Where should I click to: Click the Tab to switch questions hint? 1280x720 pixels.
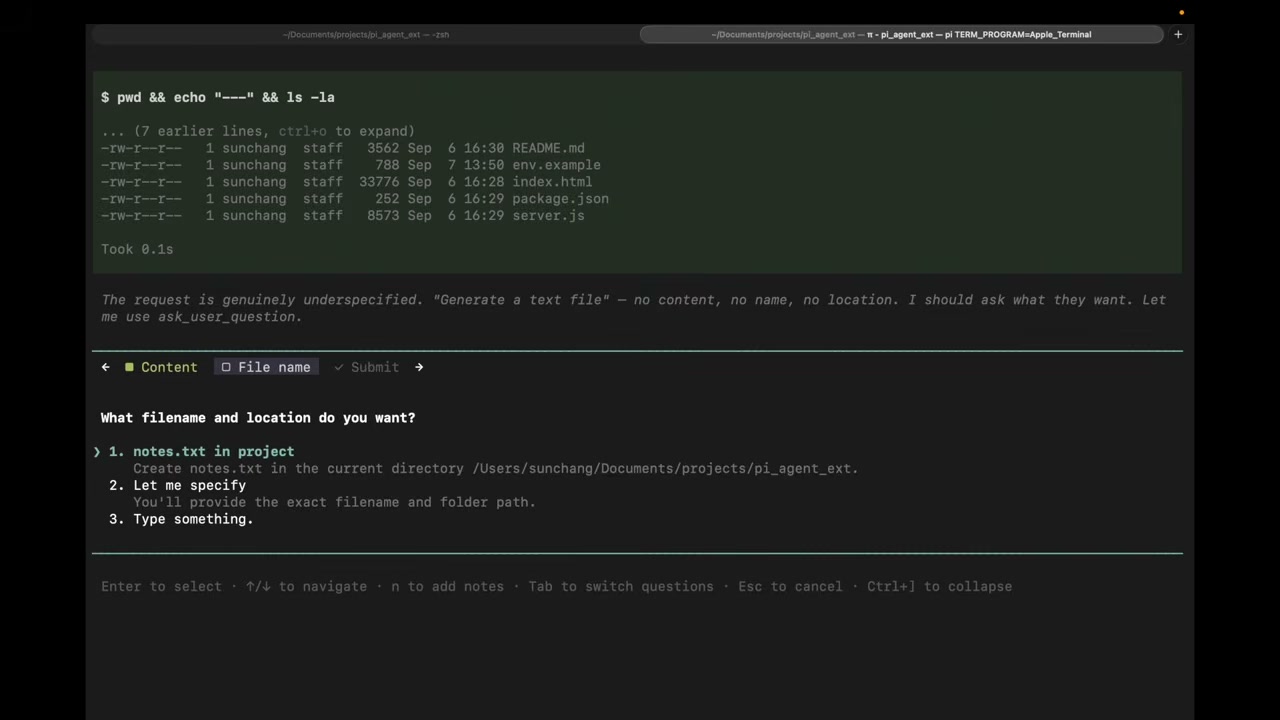(x=621, y=587)
